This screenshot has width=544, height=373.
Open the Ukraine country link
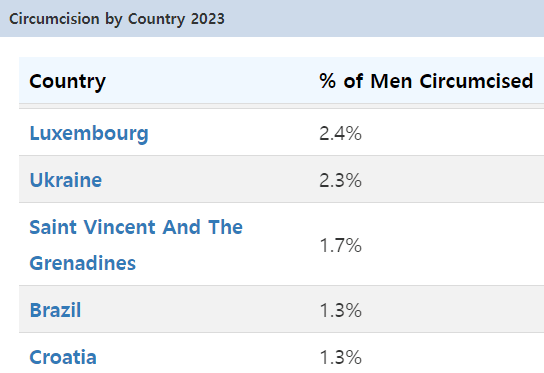tap(66, 180)
